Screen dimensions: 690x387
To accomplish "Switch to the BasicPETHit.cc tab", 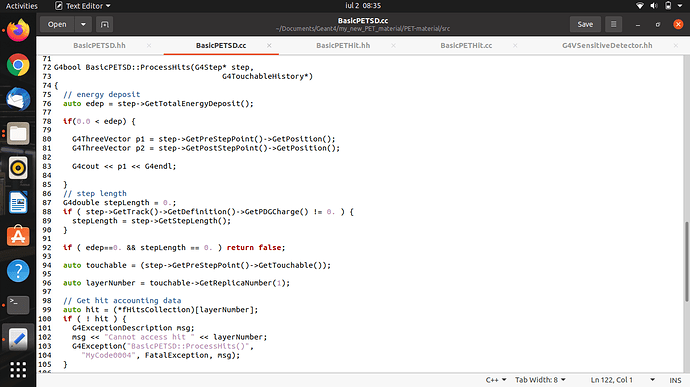I will pyautogui.click(x=466, y=45).
